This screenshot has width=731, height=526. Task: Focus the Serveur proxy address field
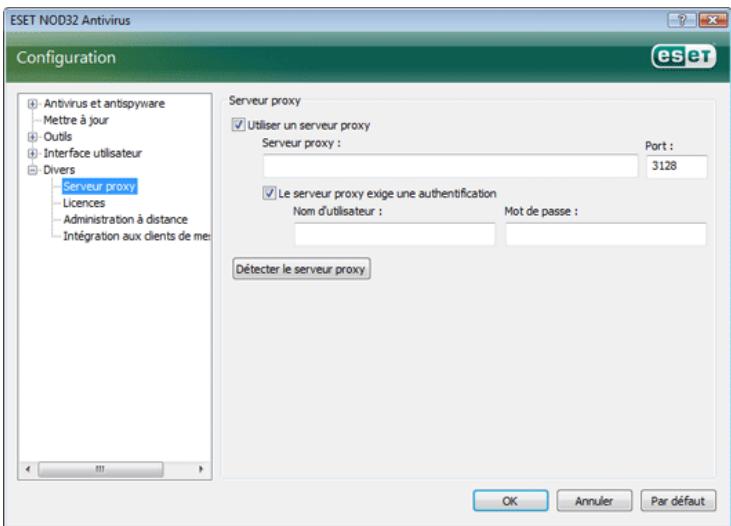tap(450, 166)
